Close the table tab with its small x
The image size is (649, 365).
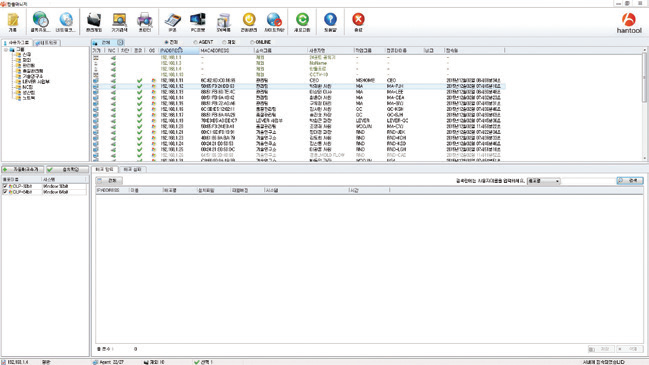(x=120, y=42)
